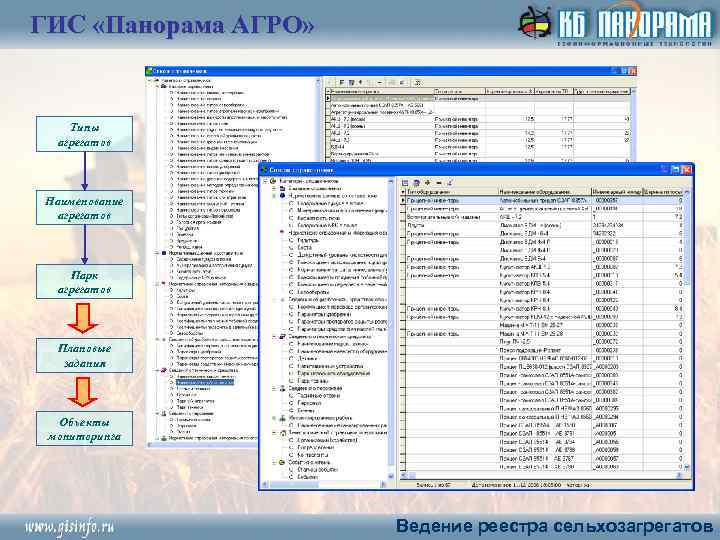Click the minus icon in back window toolbar
The height and width of the screenshot is (540, 720).
tap(379, 82)
